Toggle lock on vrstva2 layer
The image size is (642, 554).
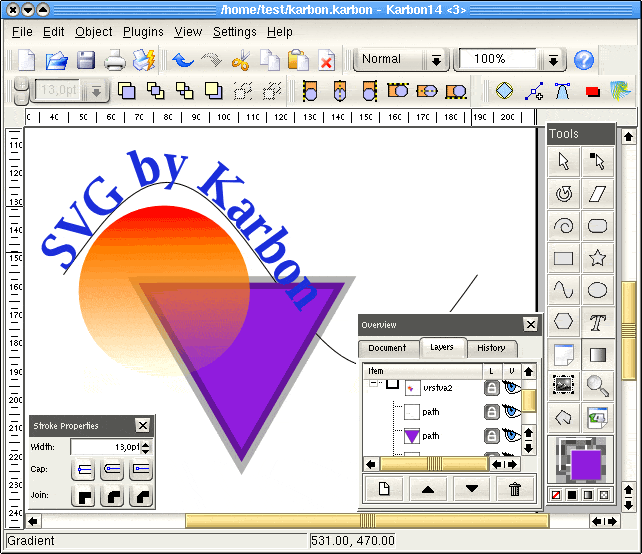[x=492, y=388]
